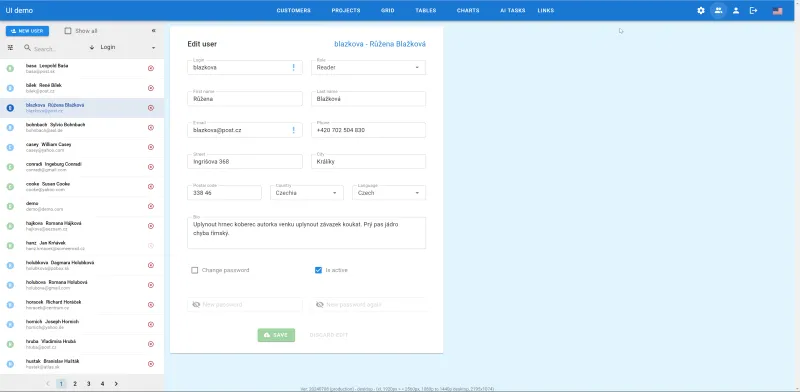Open the US flag language selector
Viewport: 800px width, 392px height.
778,11
